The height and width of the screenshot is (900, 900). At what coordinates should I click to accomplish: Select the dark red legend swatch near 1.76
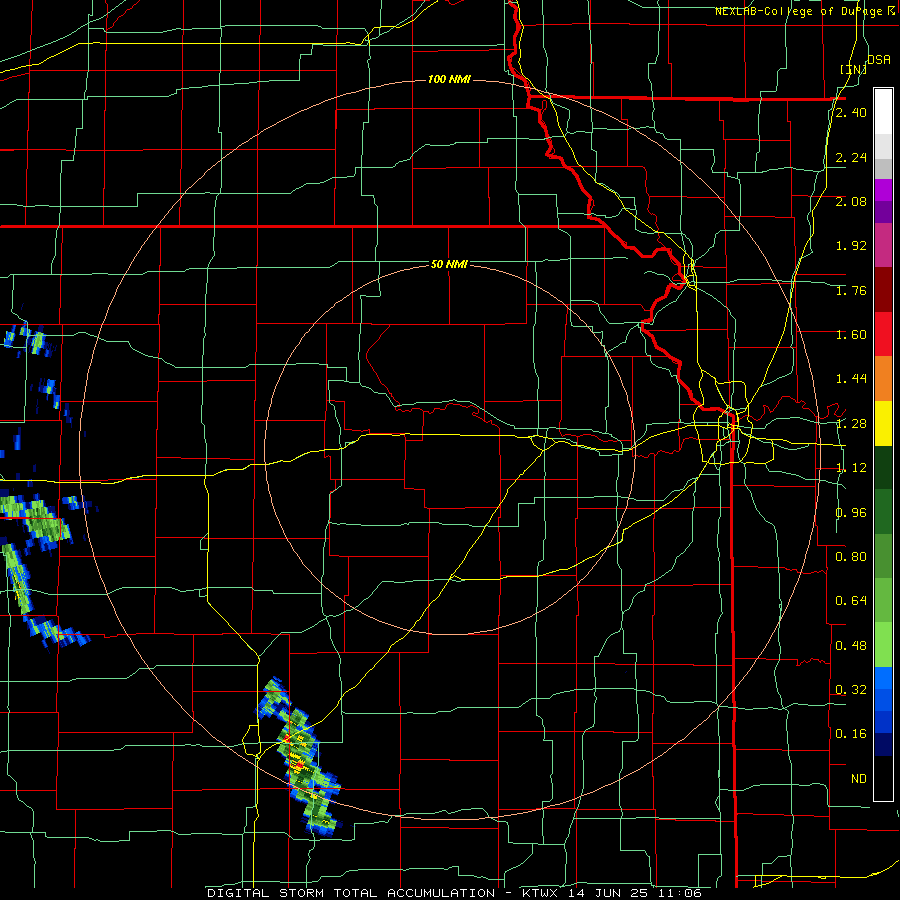pyautogui.click(x=883, y=290)
